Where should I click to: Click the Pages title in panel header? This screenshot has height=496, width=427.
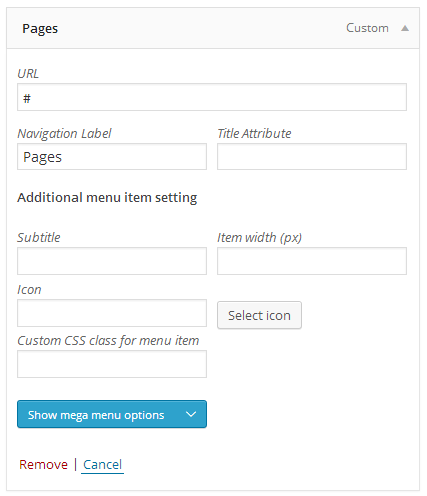point(40,29)
